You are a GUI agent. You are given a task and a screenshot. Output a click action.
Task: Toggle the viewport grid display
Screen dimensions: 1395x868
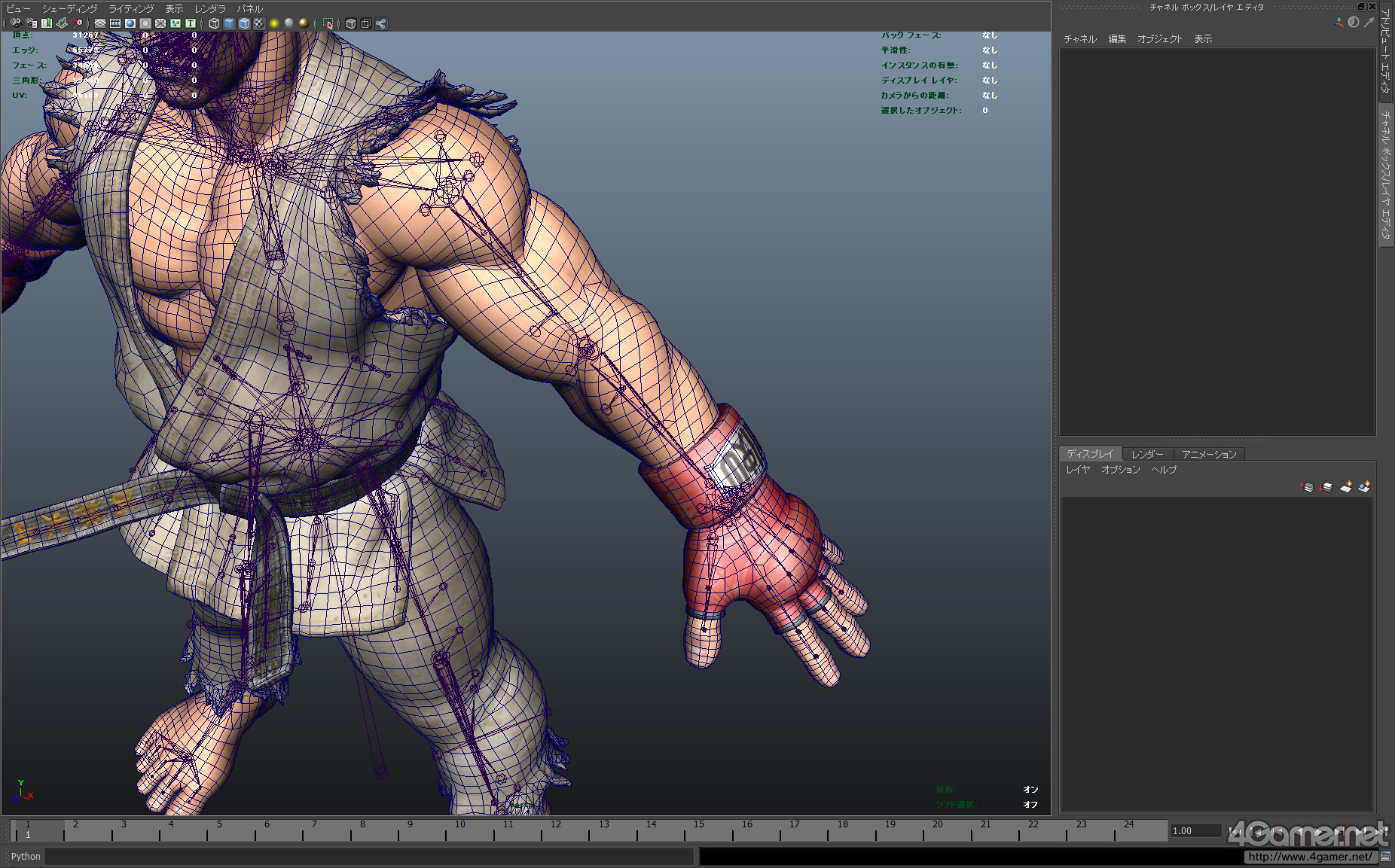pos(99,23)
